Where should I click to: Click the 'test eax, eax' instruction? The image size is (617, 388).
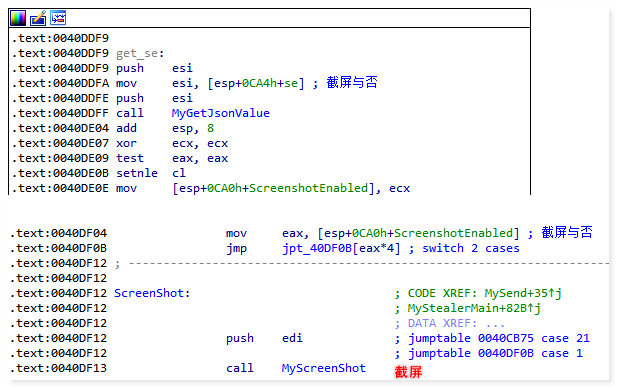pyautogui.click(x=172, y=158)
